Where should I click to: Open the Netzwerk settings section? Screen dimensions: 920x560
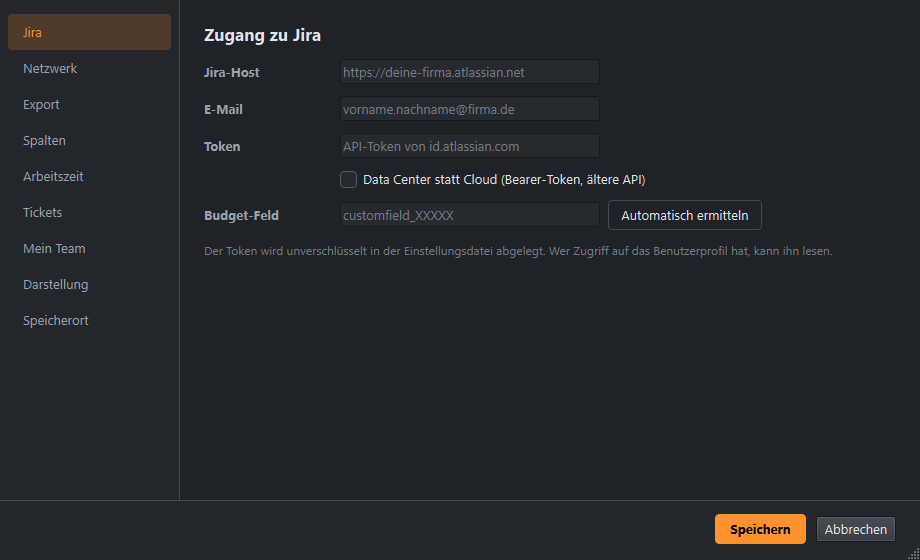[89, 69]
